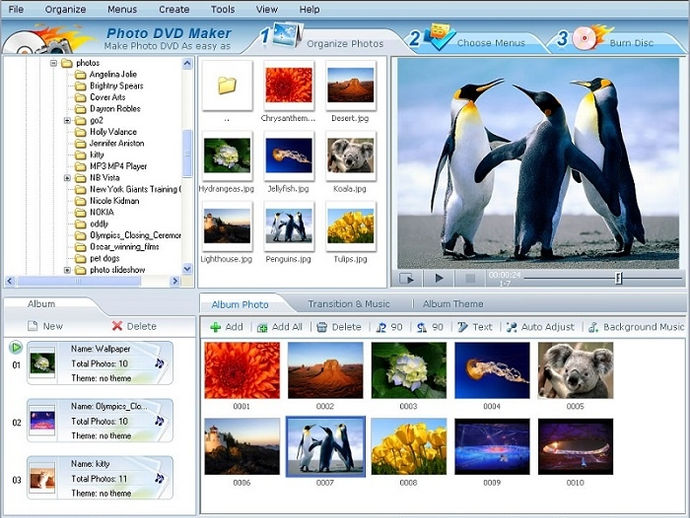Open the View menu
This screenshot has height=518, width=690.
267,9
